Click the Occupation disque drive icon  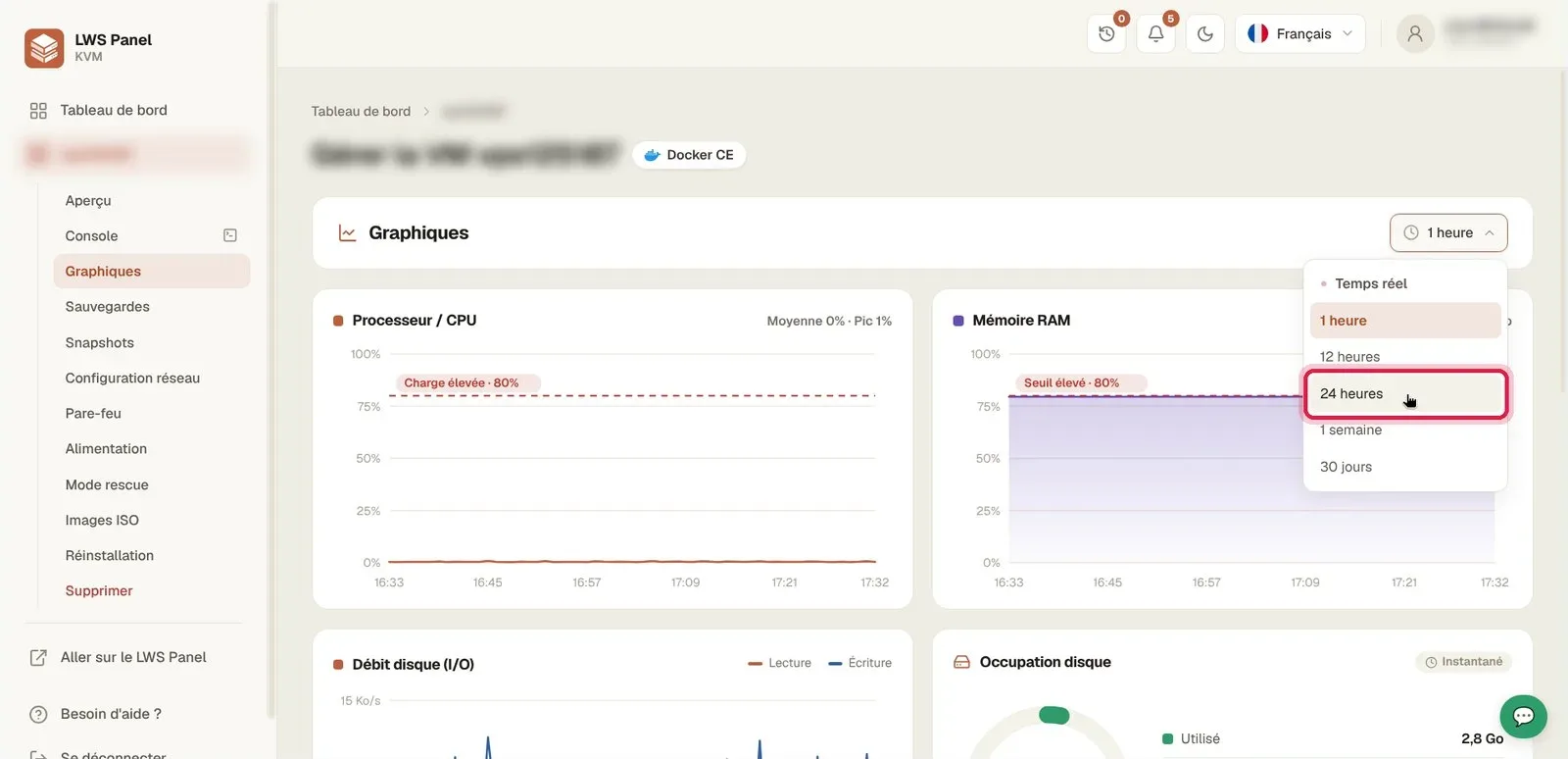[962, 662]
